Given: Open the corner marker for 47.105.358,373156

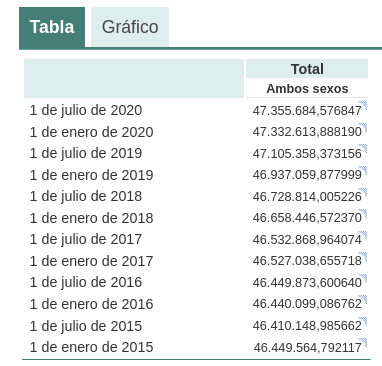Looking at the screenshot, I should [x=363, y=149].
